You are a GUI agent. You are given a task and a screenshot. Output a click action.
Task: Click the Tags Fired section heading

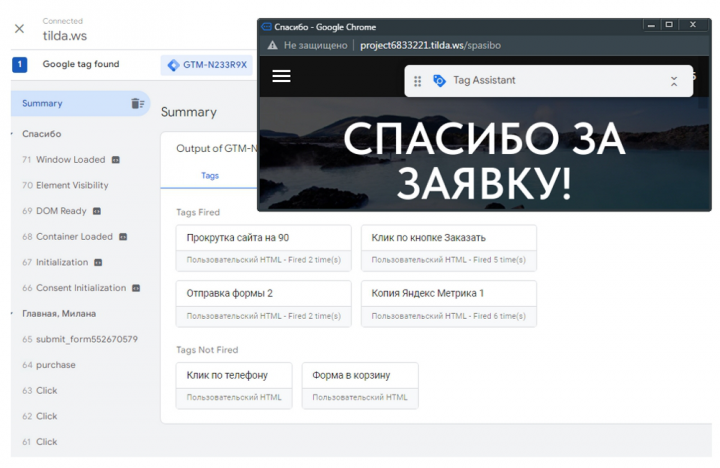(198, 212)
